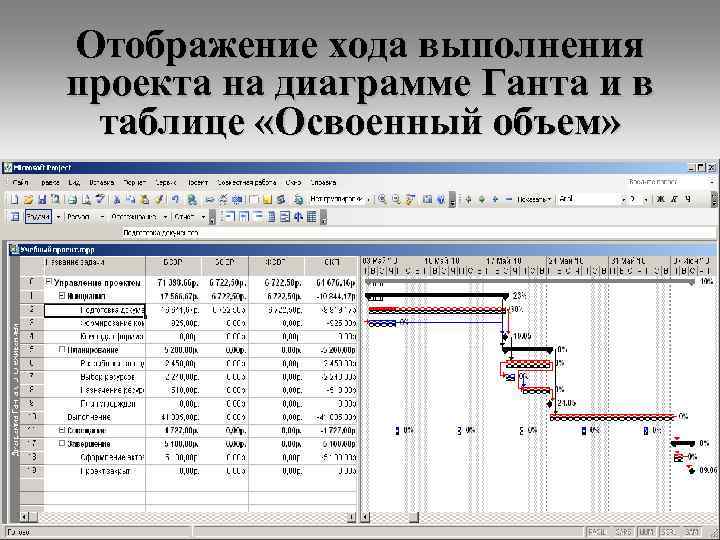Click the Название задачи column header
The height and width of the screenshot is (540, 720).
[95, 265]
